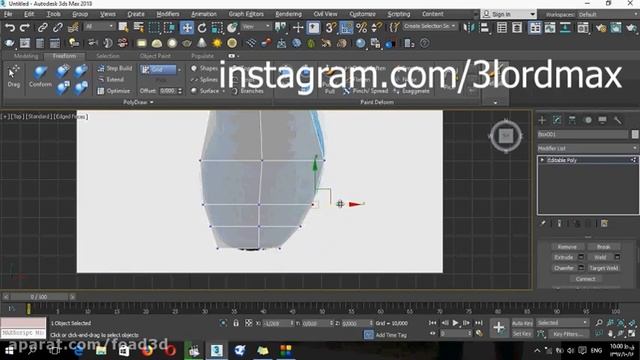Activate the Select and Rotate tool
Screen dimensions: 640x360
click(x=202, y=28)
